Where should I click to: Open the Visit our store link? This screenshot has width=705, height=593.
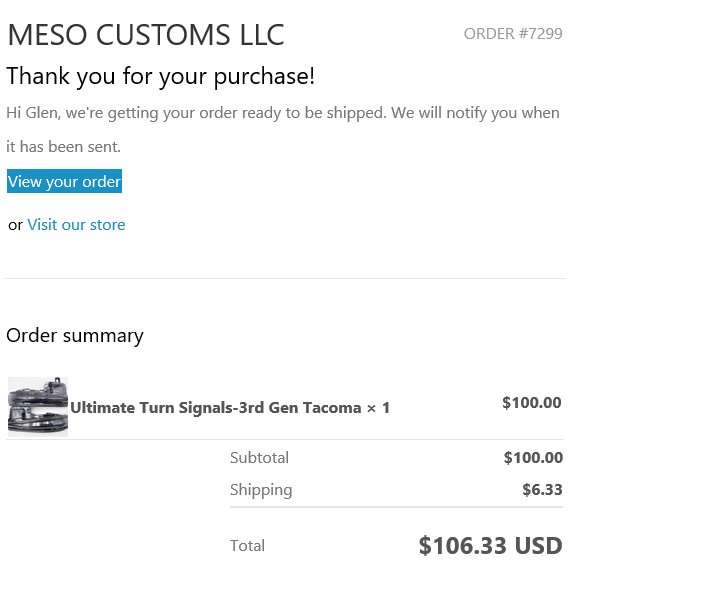pos(76,224)
